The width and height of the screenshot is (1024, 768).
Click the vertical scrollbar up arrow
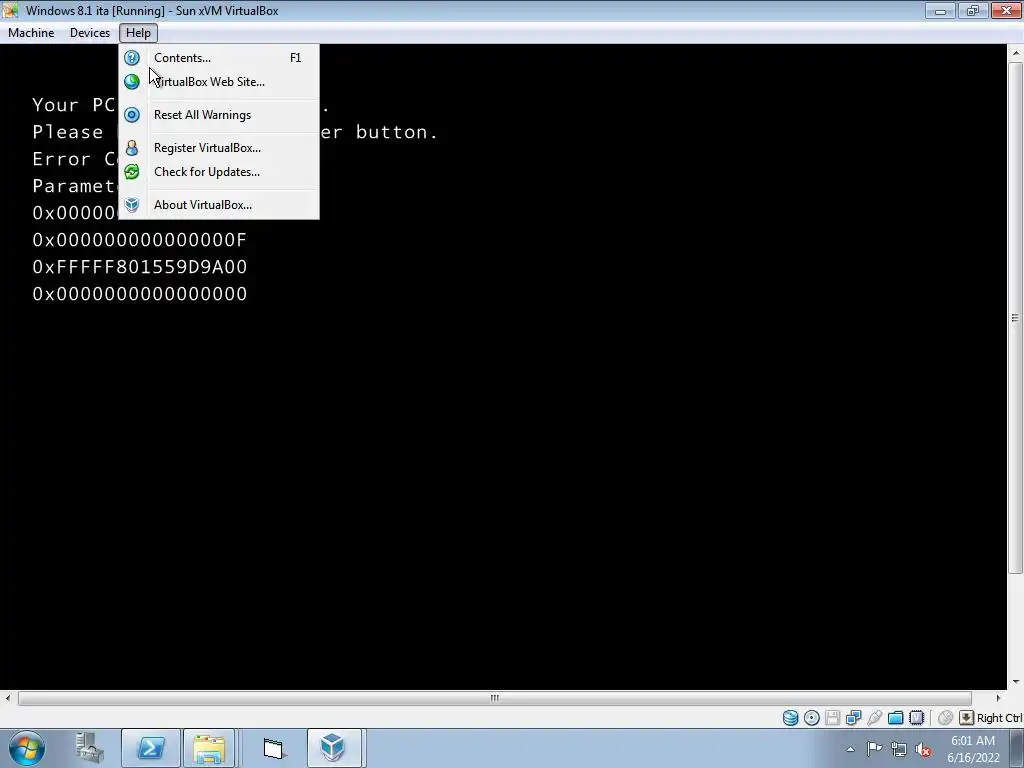pos(1016,52)
